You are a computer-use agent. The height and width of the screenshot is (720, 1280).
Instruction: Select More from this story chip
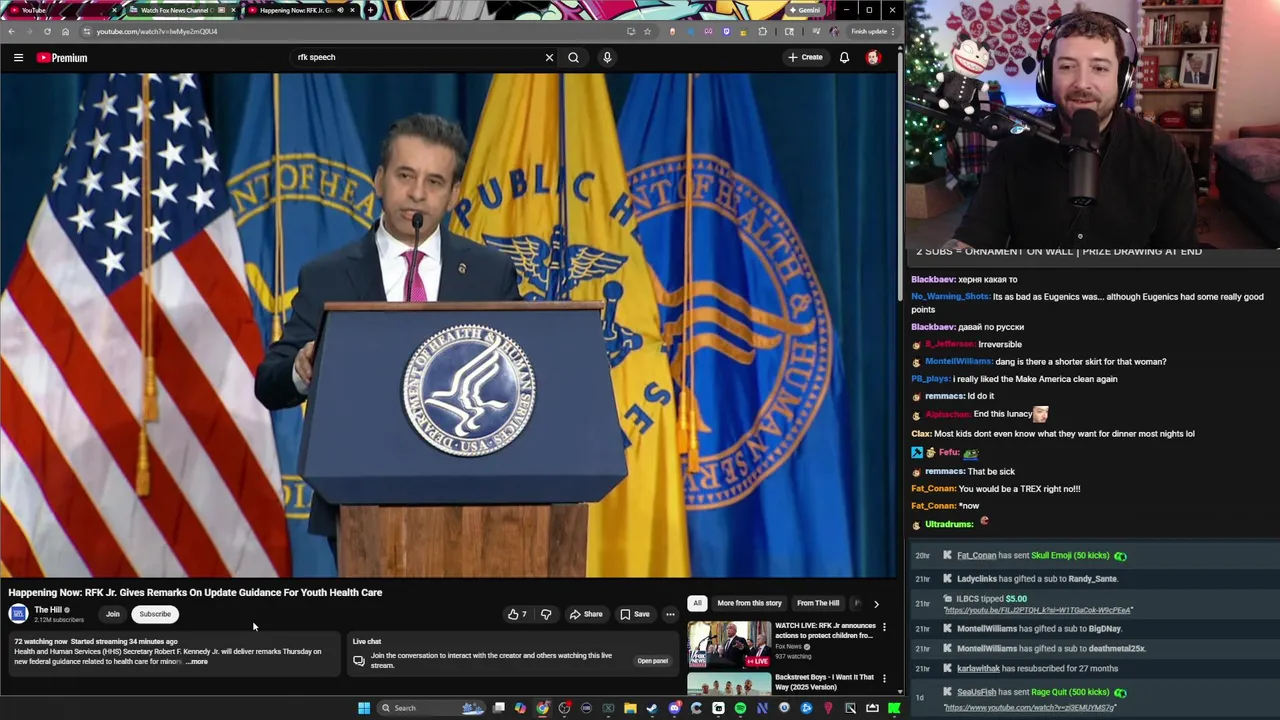pos(749,603)
